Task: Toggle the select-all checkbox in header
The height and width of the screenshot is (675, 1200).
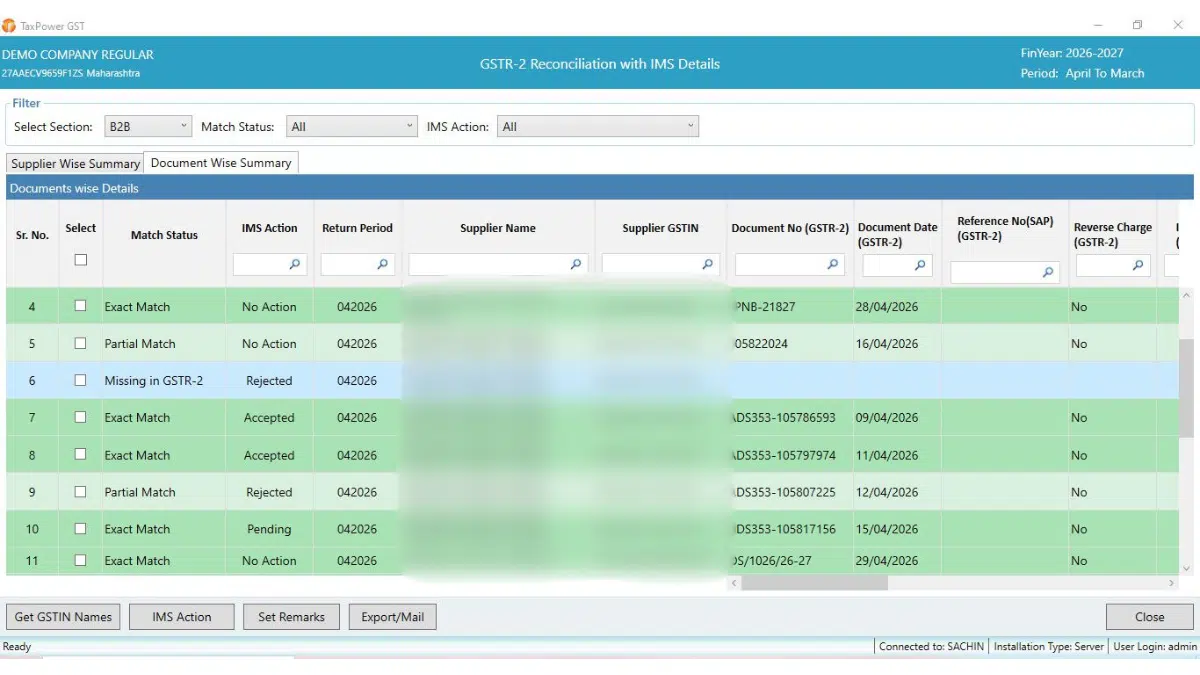Action: pos(81,260)
